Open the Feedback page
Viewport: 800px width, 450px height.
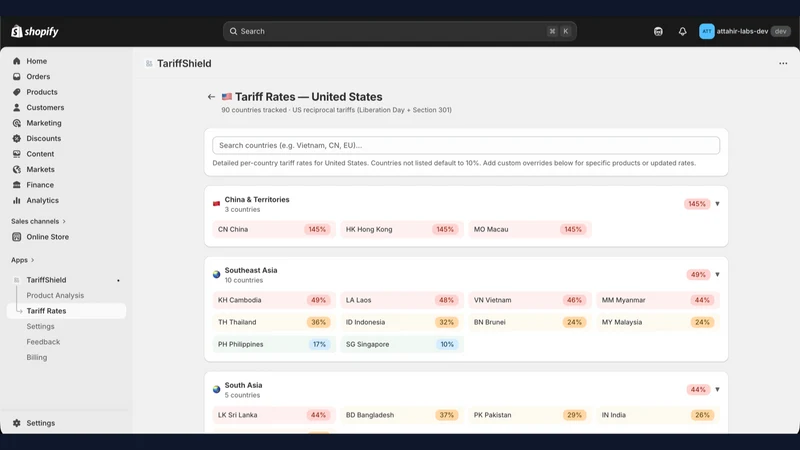point(43,342)
